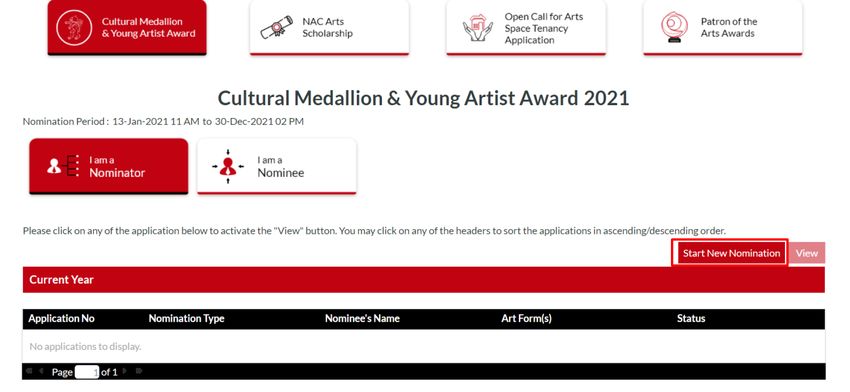Viewport: 850px width, 392px height.
Task: Switch to Patron of the Arts Awards tab
Action: point(723,27)
